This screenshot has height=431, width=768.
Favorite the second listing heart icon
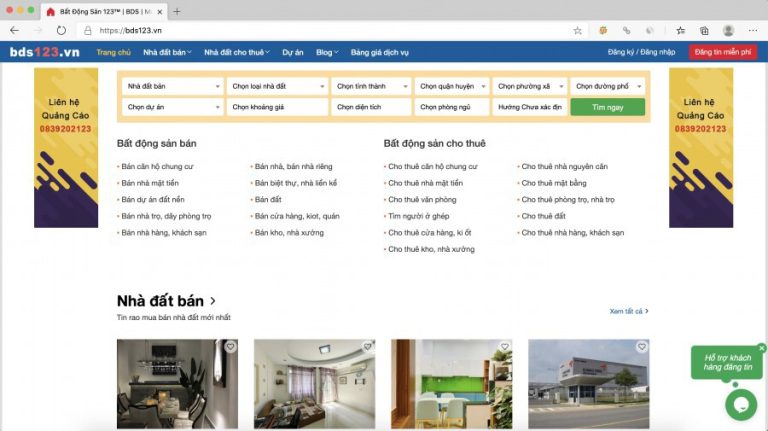coord(367,346)
